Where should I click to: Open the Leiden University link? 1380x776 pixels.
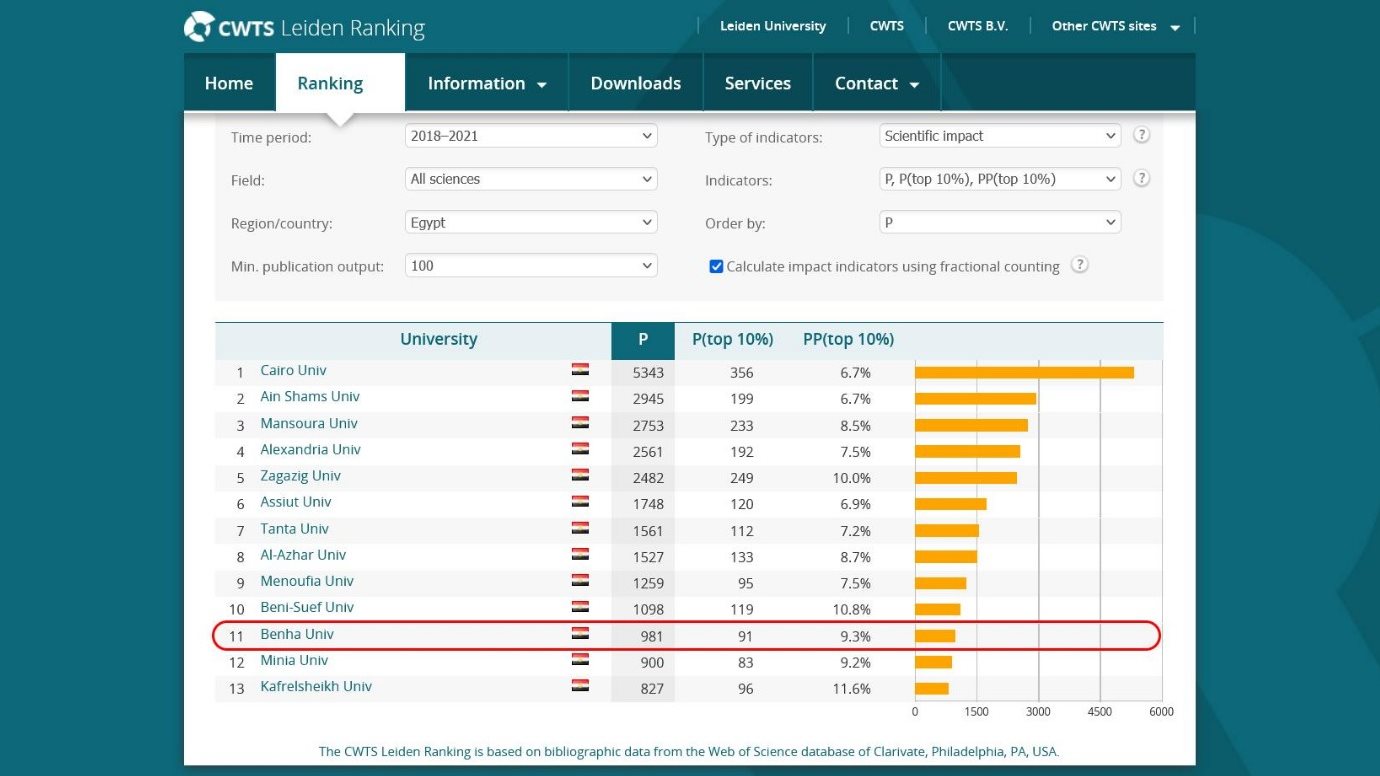pos(773,27)
